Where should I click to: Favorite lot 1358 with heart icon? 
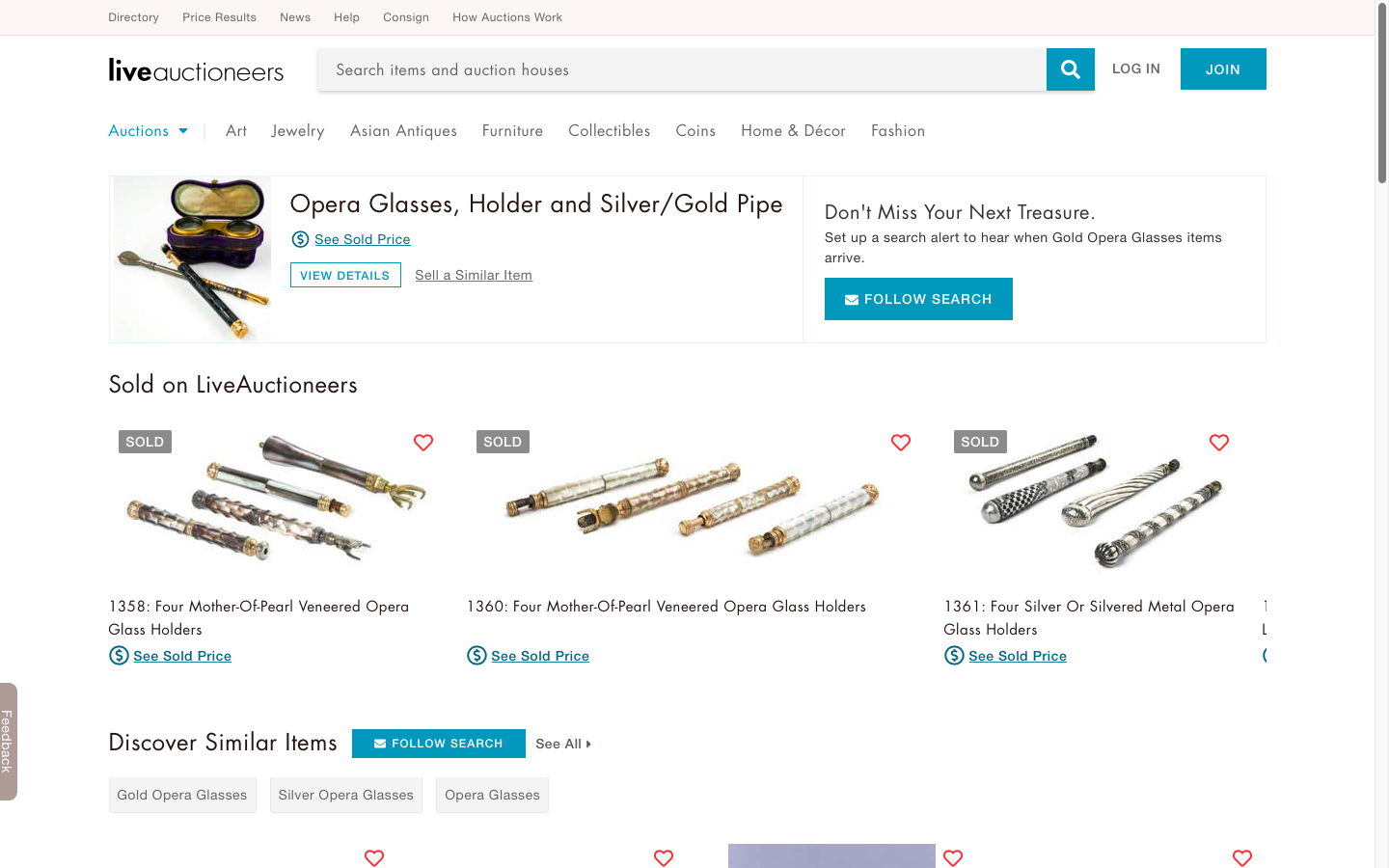click(423, 443)
